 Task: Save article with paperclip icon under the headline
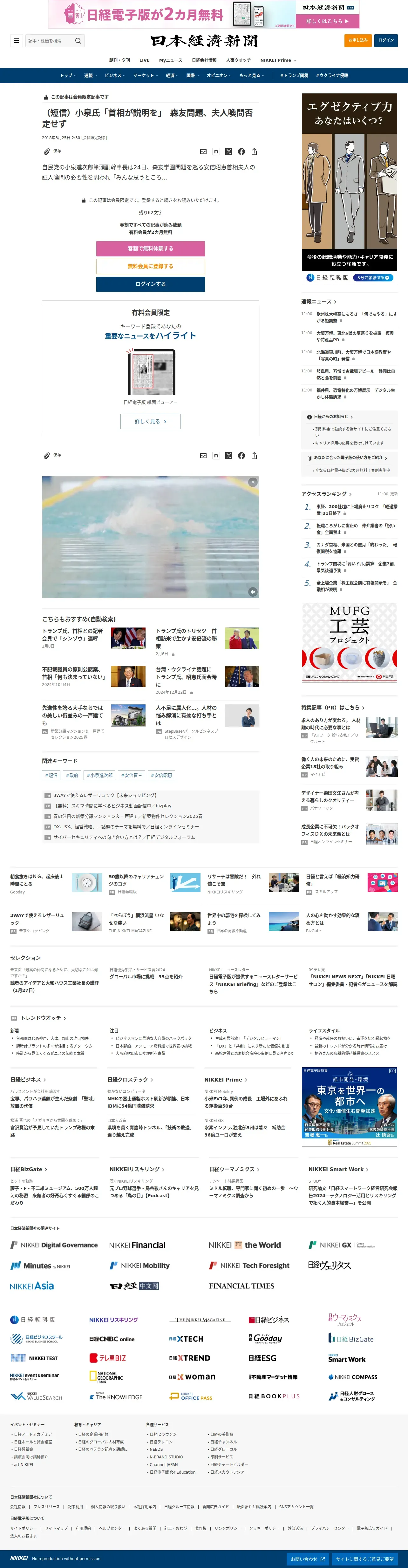(x=47, y=152)
